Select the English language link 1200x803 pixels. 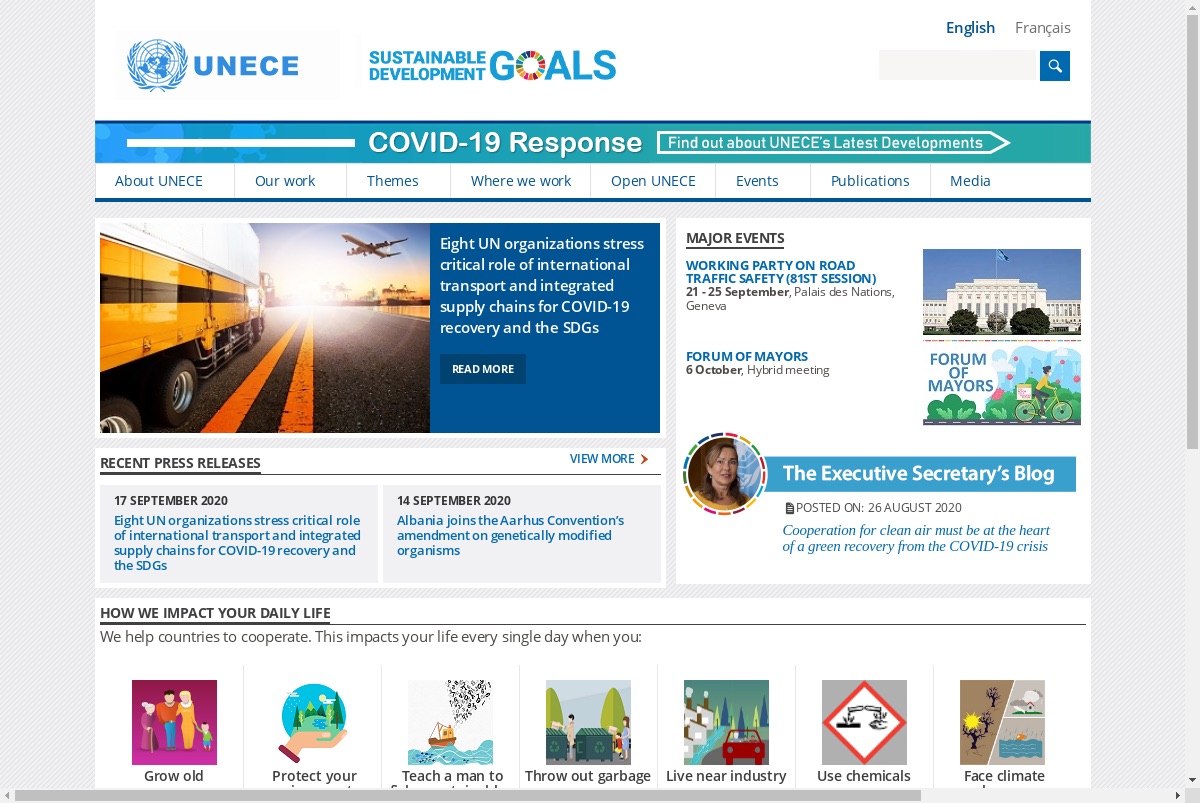click(x=971, y=28)
